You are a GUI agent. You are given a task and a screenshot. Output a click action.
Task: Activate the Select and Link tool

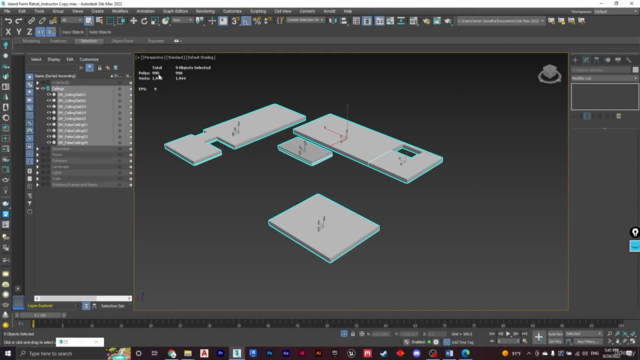tap(31, 21)
